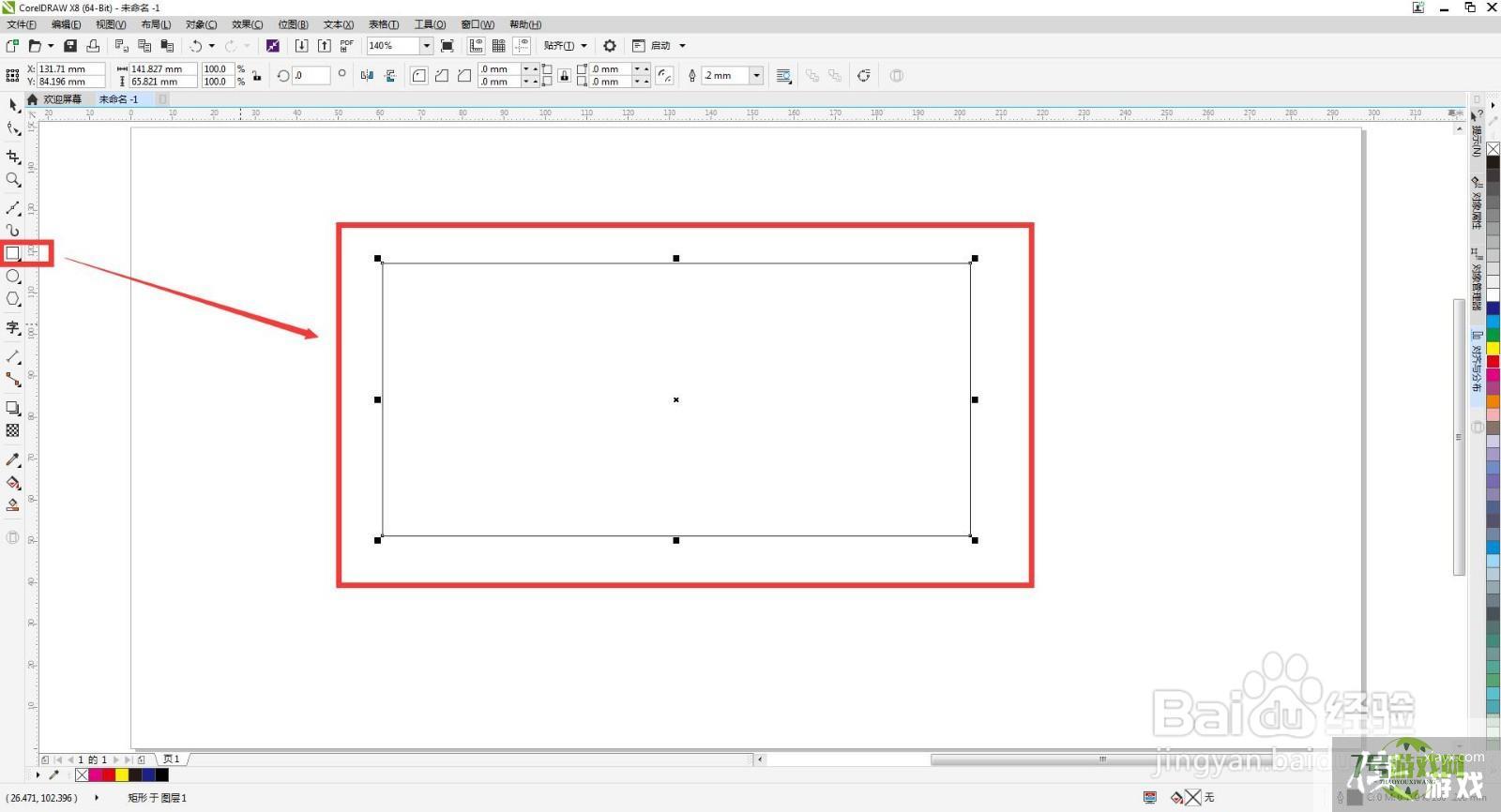
Task: Click the Save icon
Action: coord(69,45)
